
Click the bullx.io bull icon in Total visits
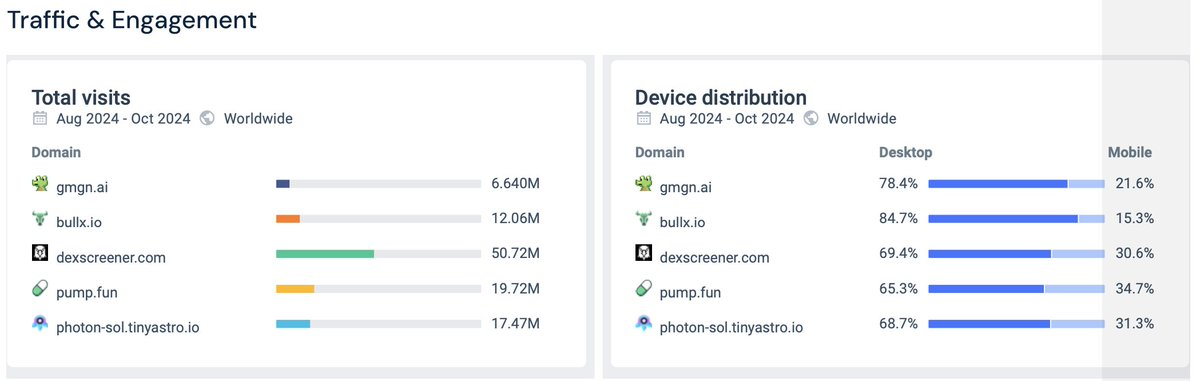pos(40,219)
